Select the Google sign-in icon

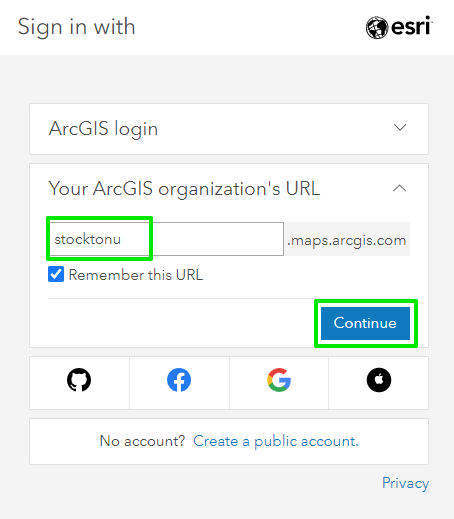coord(279,380)
